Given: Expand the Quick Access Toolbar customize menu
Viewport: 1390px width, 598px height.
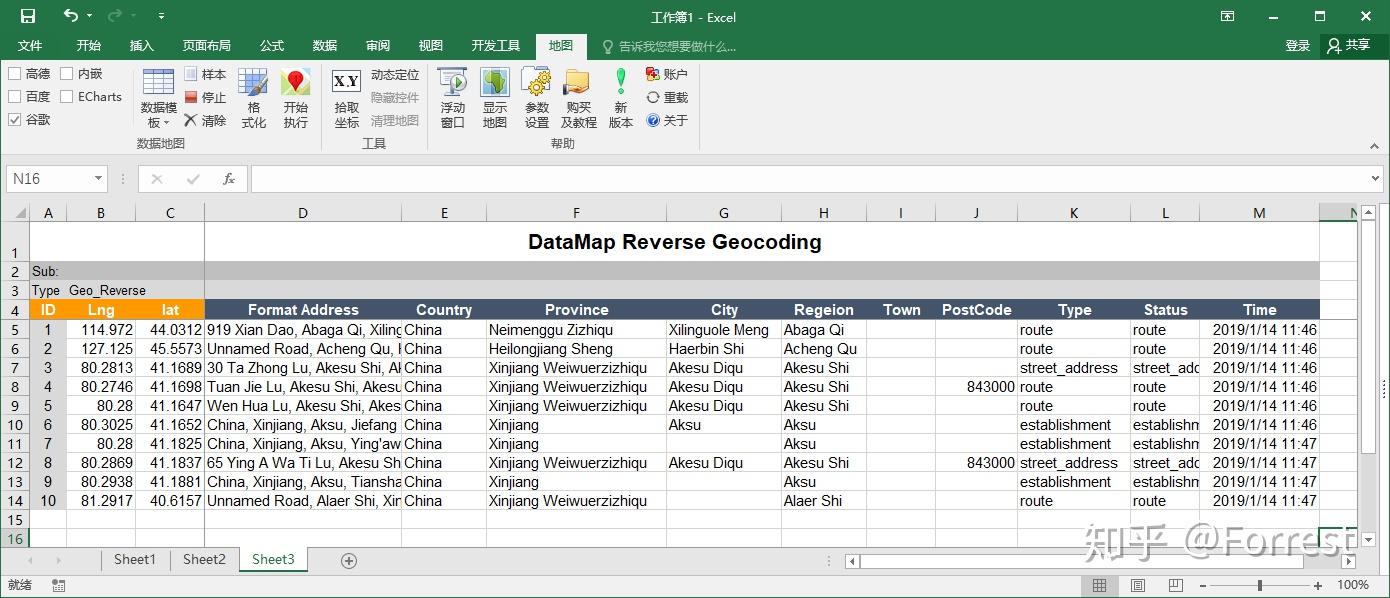Looking at the screenshot, I should tap(161, 16).
